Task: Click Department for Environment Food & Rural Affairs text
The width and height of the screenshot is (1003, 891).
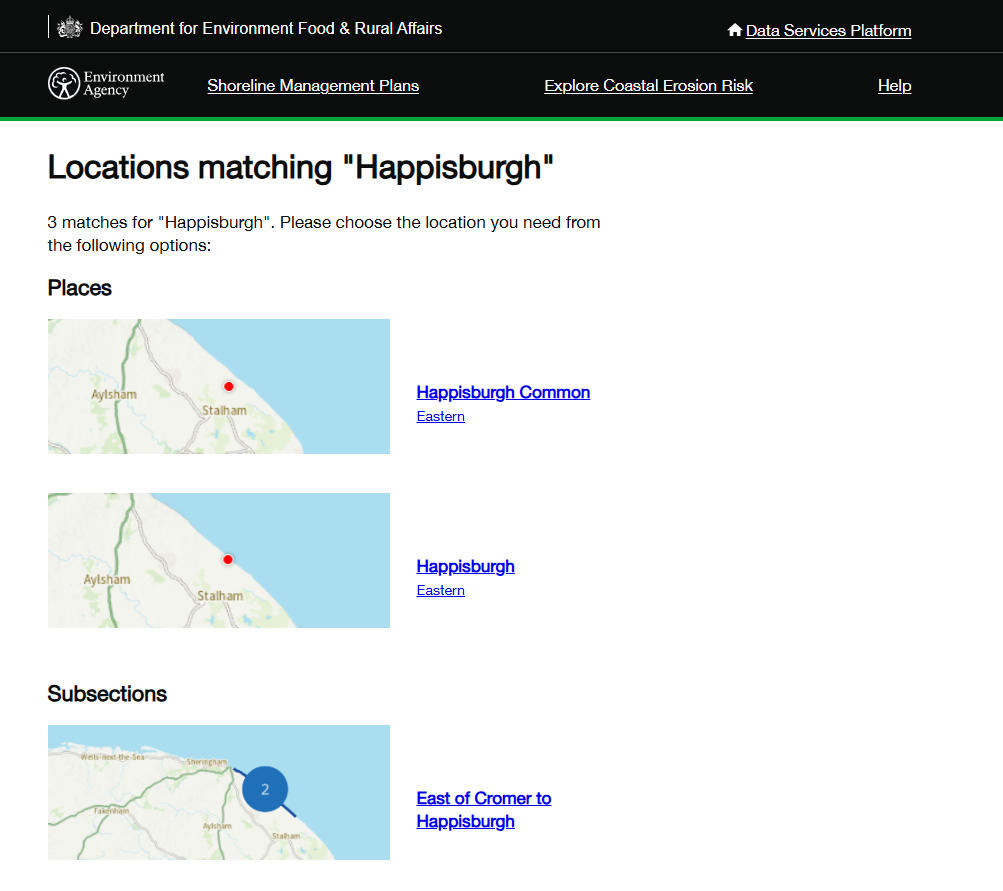Action: [266, 28]
